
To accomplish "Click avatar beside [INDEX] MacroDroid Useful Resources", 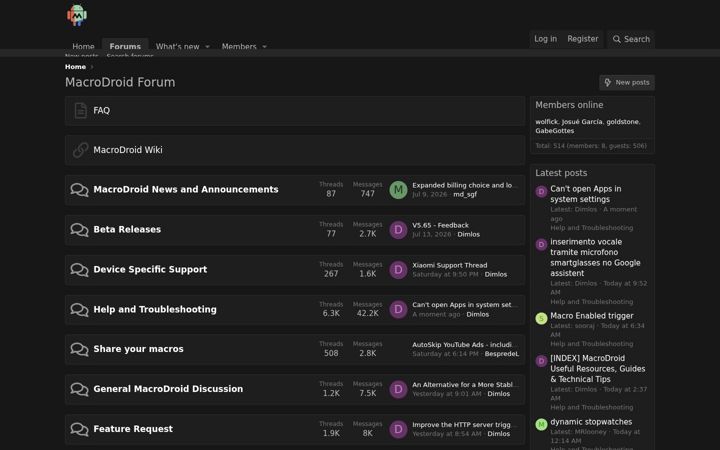I will (541, 361).
